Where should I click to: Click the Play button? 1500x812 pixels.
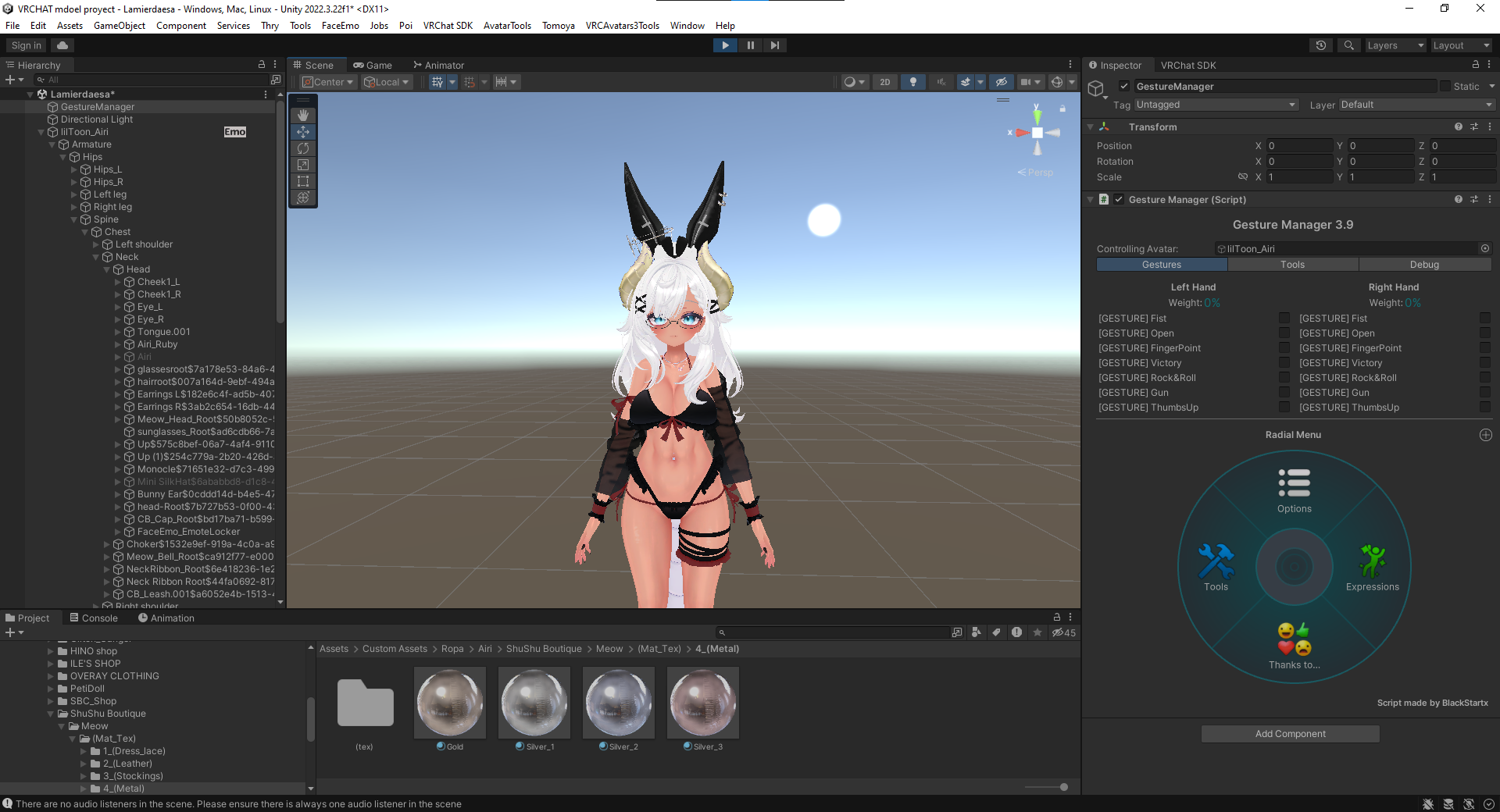(725, 45)
